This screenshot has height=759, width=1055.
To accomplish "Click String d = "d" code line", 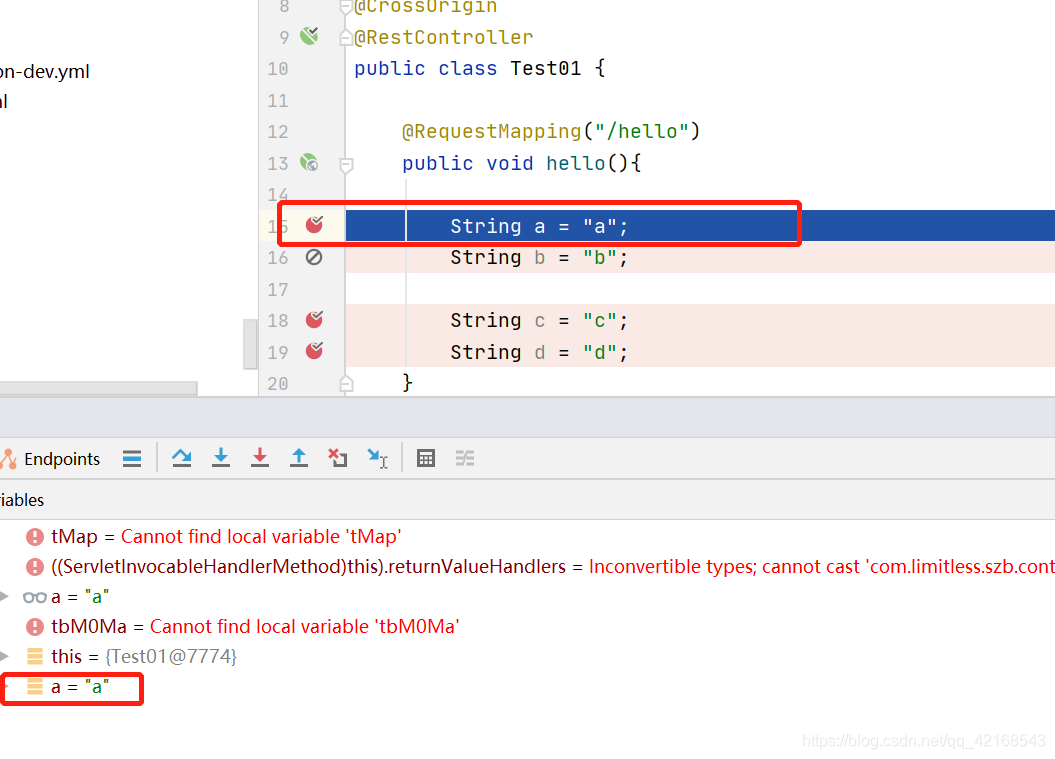I will (x=539, y=352).
